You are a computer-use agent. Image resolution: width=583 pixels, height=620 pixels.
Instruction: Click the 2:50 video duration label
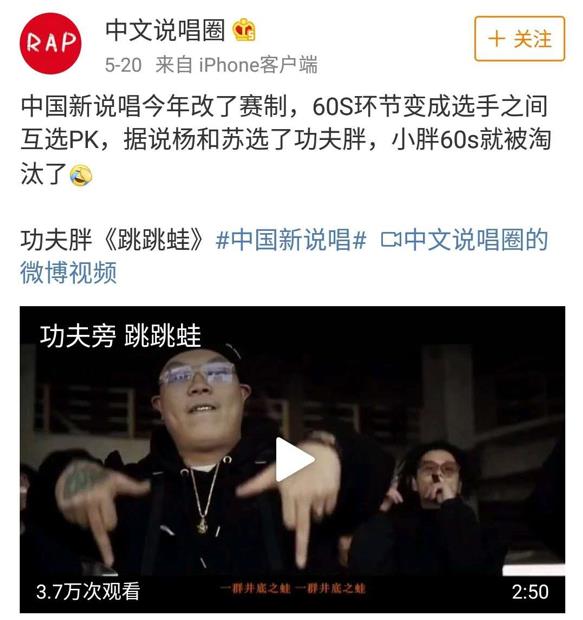tap(530, 592)
